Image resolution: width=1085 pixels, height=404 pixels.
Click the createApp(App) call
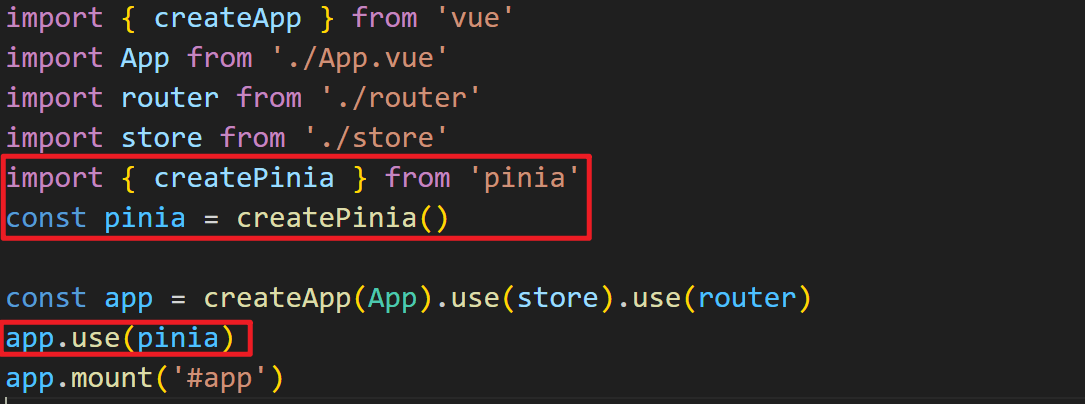(319, 298)
